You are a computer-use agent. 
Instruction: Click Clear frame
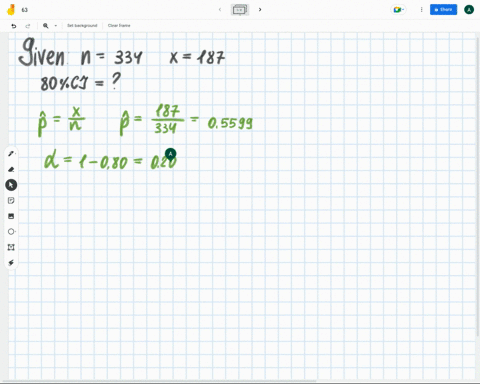(119, 26)
